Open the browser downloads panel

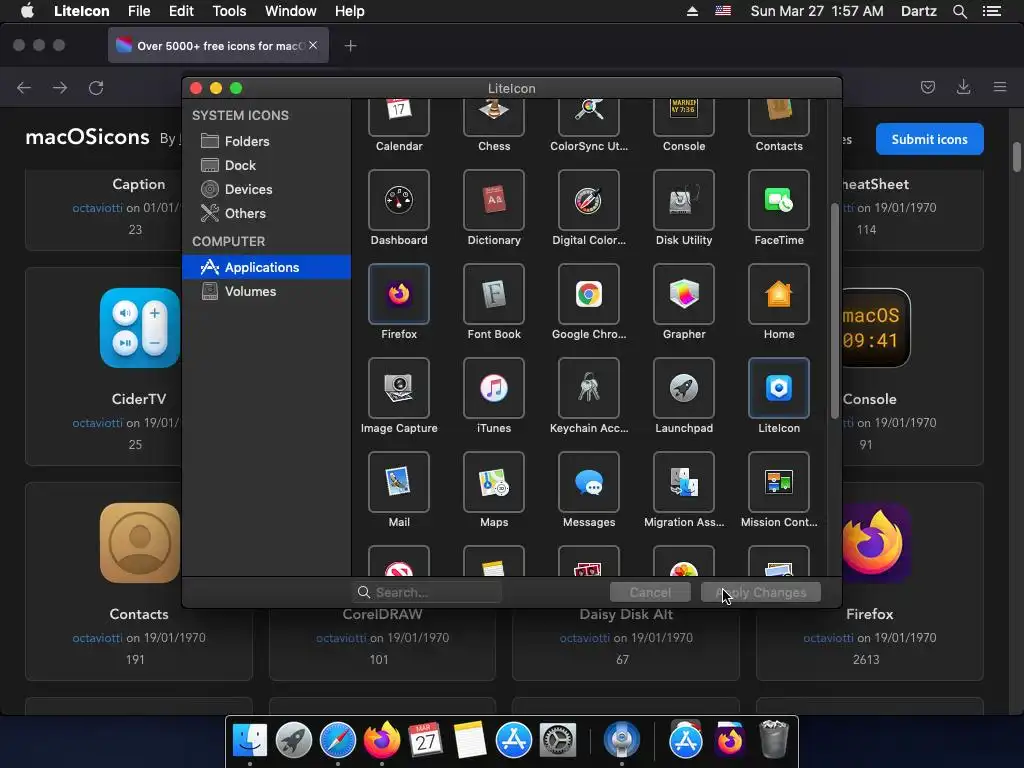pyautogui.click(x=963, y=87)
